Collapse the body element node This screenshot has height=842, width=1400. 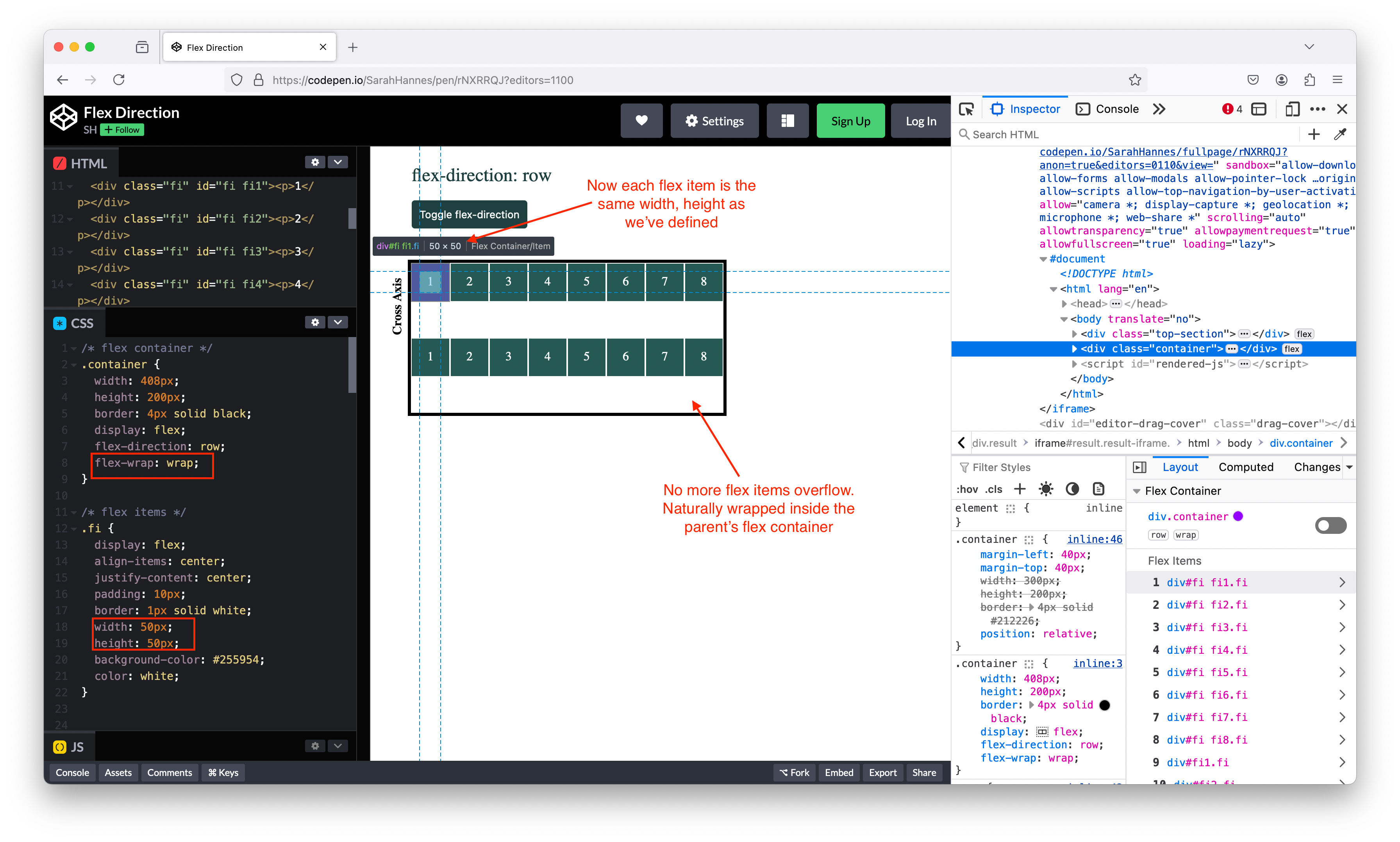point(1064,319)
